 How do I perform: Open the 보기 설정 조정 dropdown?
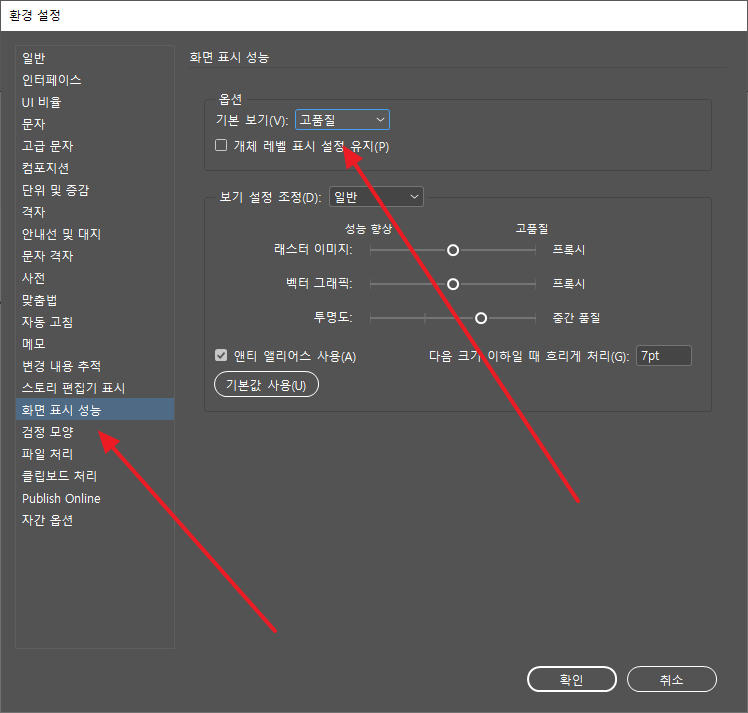[x=376, y=196]
